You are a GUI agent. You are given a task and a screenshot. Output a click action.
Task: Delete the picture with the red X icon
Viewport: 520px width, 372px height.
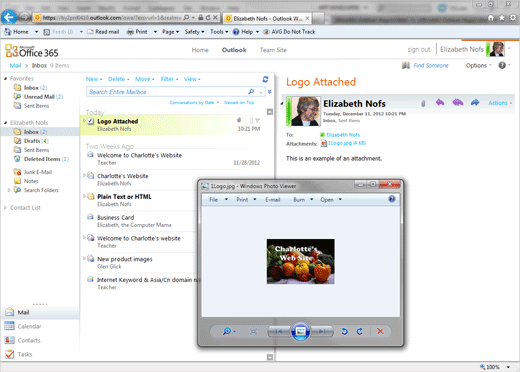pos(380,331)
